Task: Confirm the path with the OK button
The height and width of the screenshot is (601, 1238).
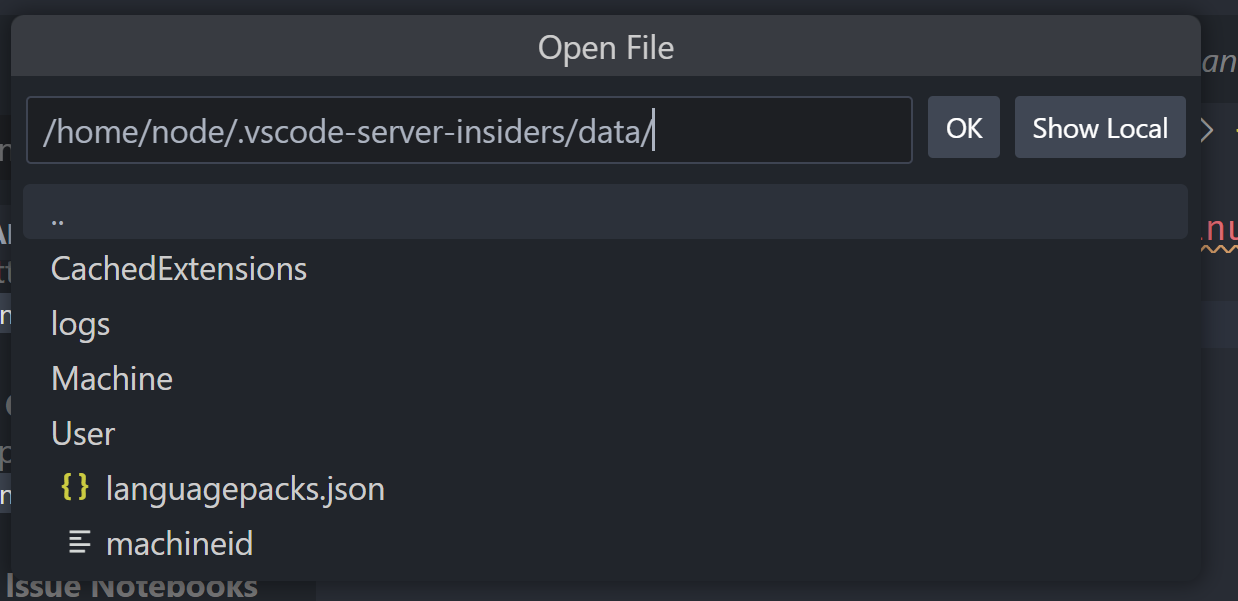Action: coord(963,127)
